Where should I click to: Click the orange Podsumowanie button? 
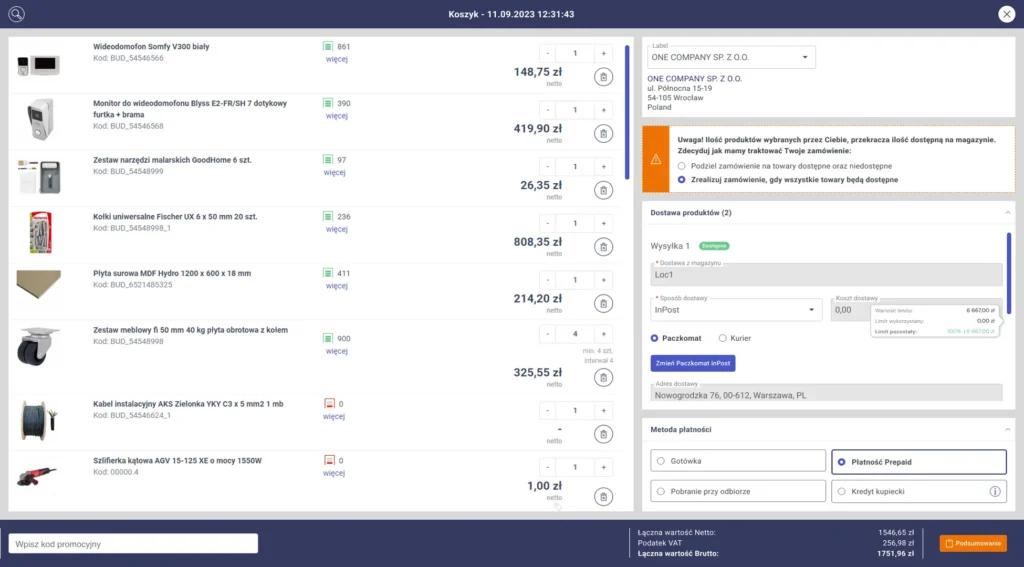click(x=972, y=543)
